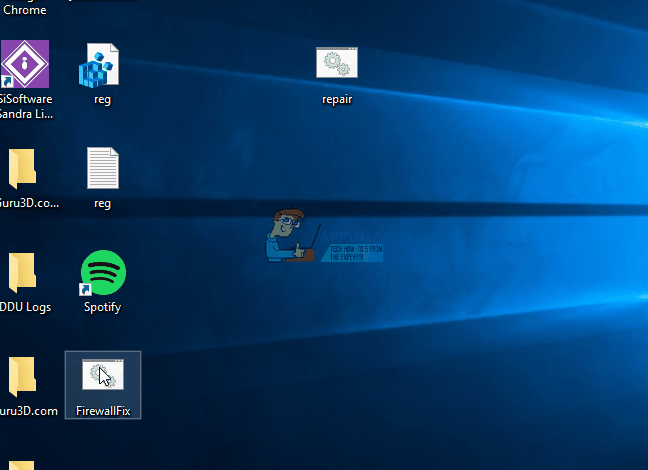The image size is (648, 470).
Task: Select the Guru3D.com folder icon
Action: (x=22, y=377)
